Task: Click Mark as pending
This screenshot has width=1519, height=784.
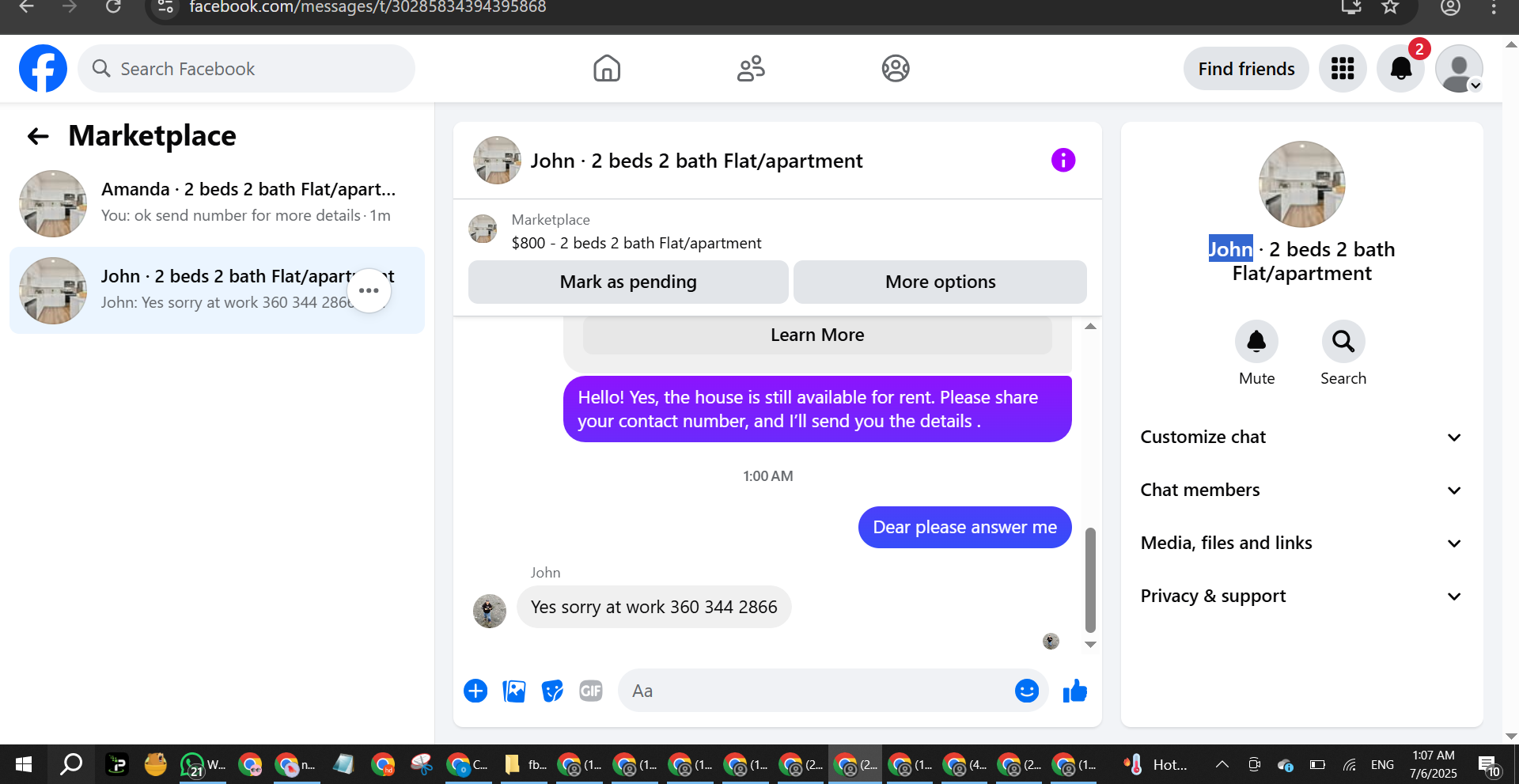Action: coord(628,282)
